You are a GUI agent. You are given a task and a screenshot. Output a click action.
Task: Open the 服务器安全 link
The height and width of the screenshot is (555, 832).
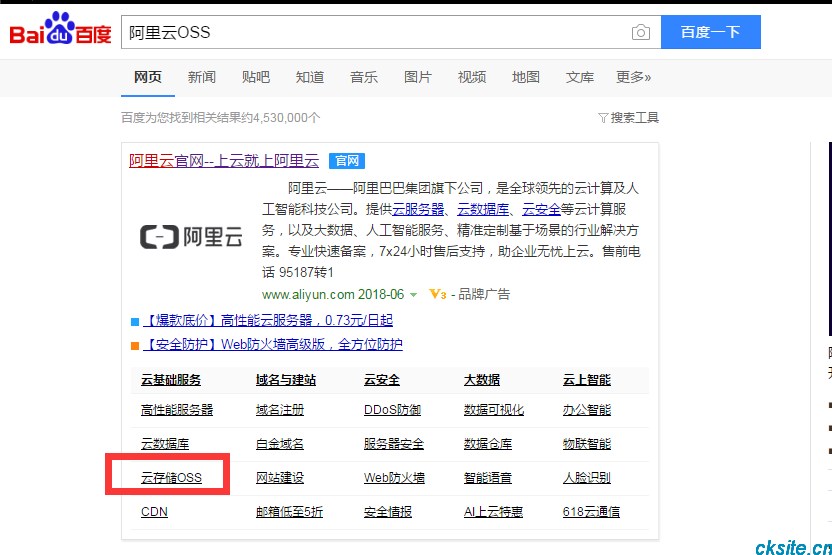coord(394,444)
